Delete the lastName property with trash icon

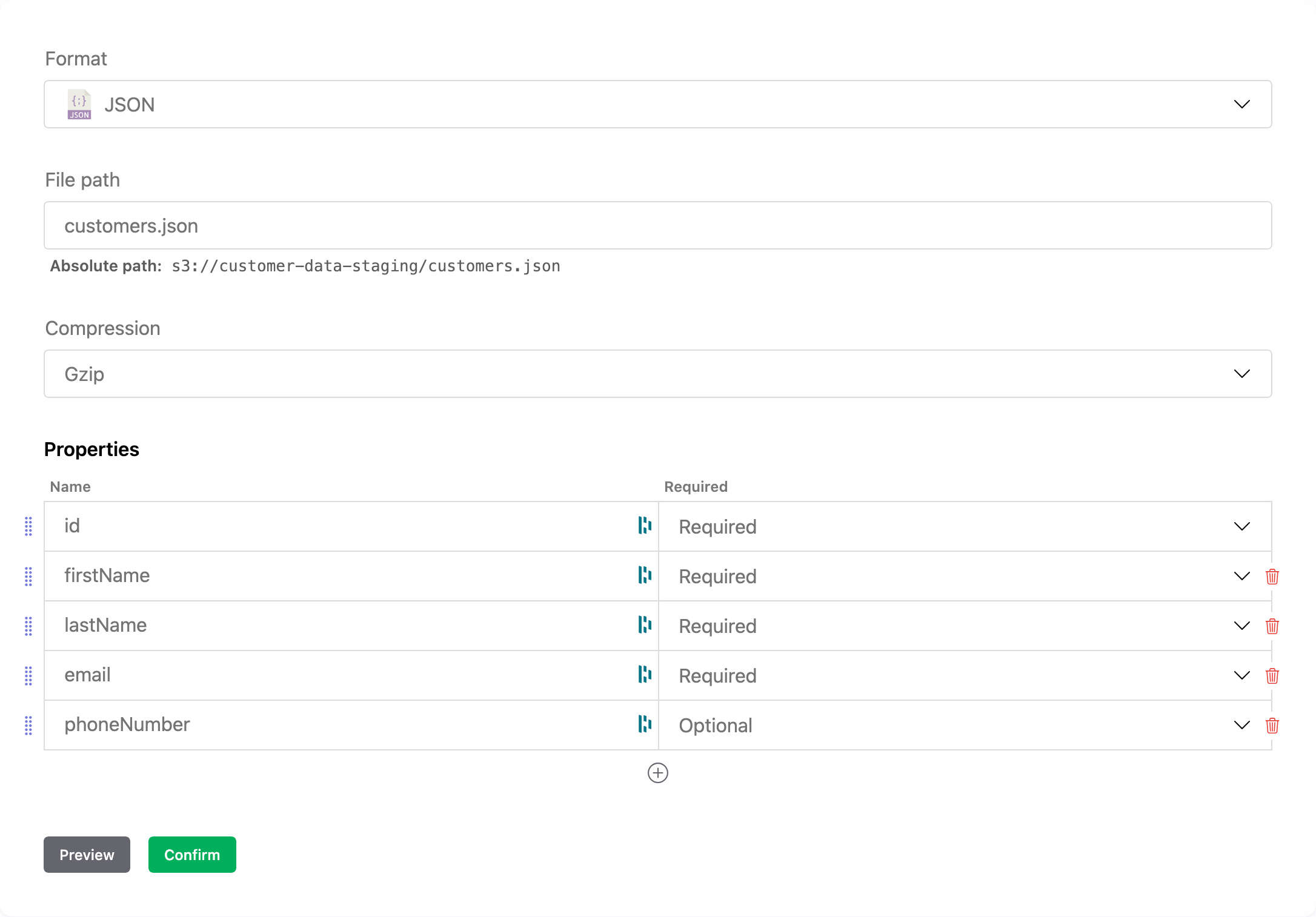(1272, 626)
